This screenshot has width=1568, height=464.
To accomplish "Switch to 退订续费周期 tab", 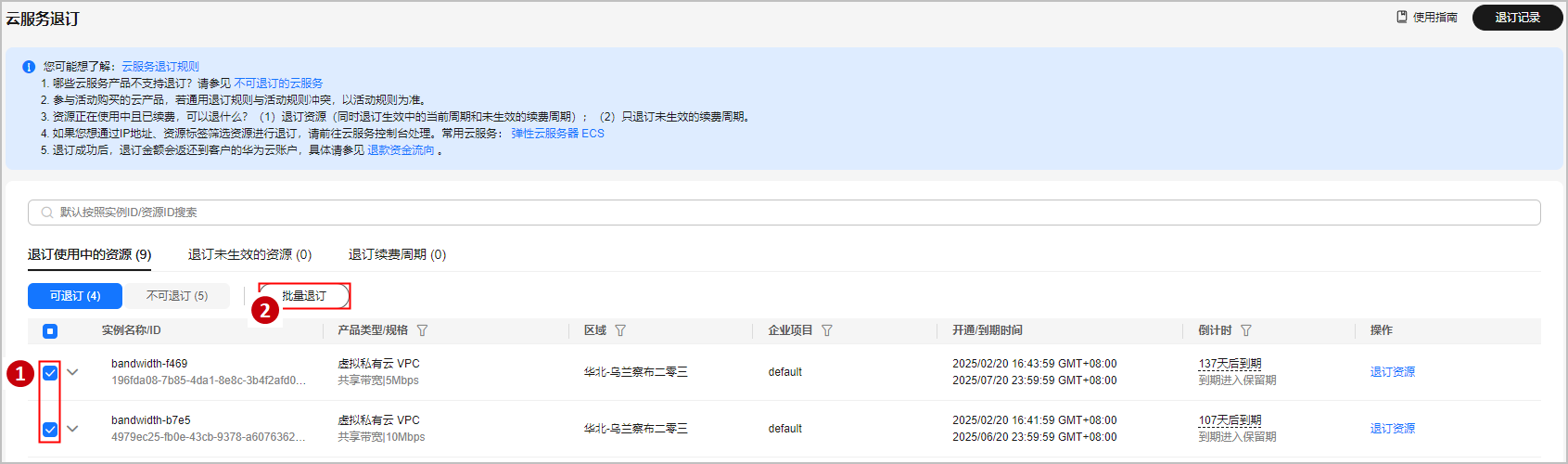I will tap(397, 254).
